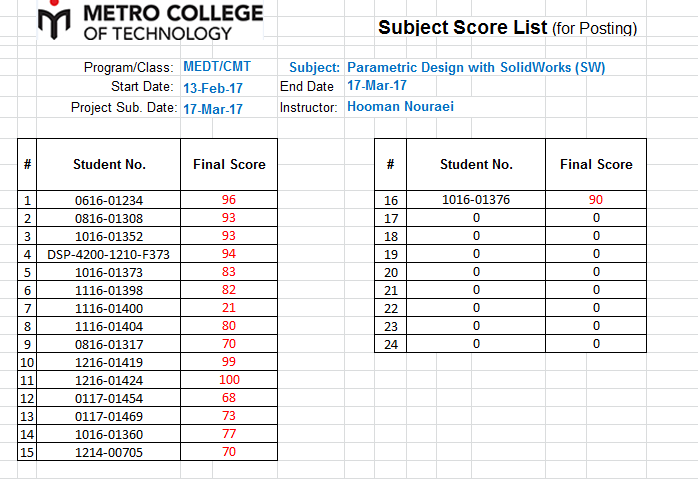Select student number 1016-01373
Image resolution: width=698 pixels, height=479 pixels.
click(x=109, y=272)
